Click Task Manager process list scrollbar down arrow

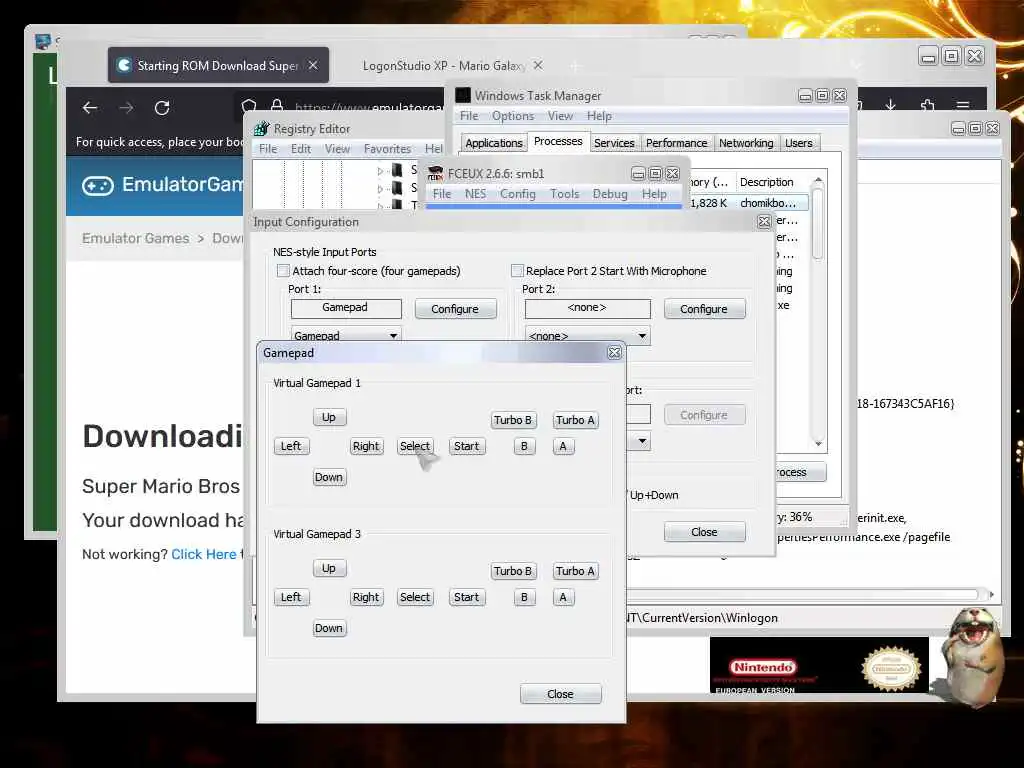(x=818, y=443)
